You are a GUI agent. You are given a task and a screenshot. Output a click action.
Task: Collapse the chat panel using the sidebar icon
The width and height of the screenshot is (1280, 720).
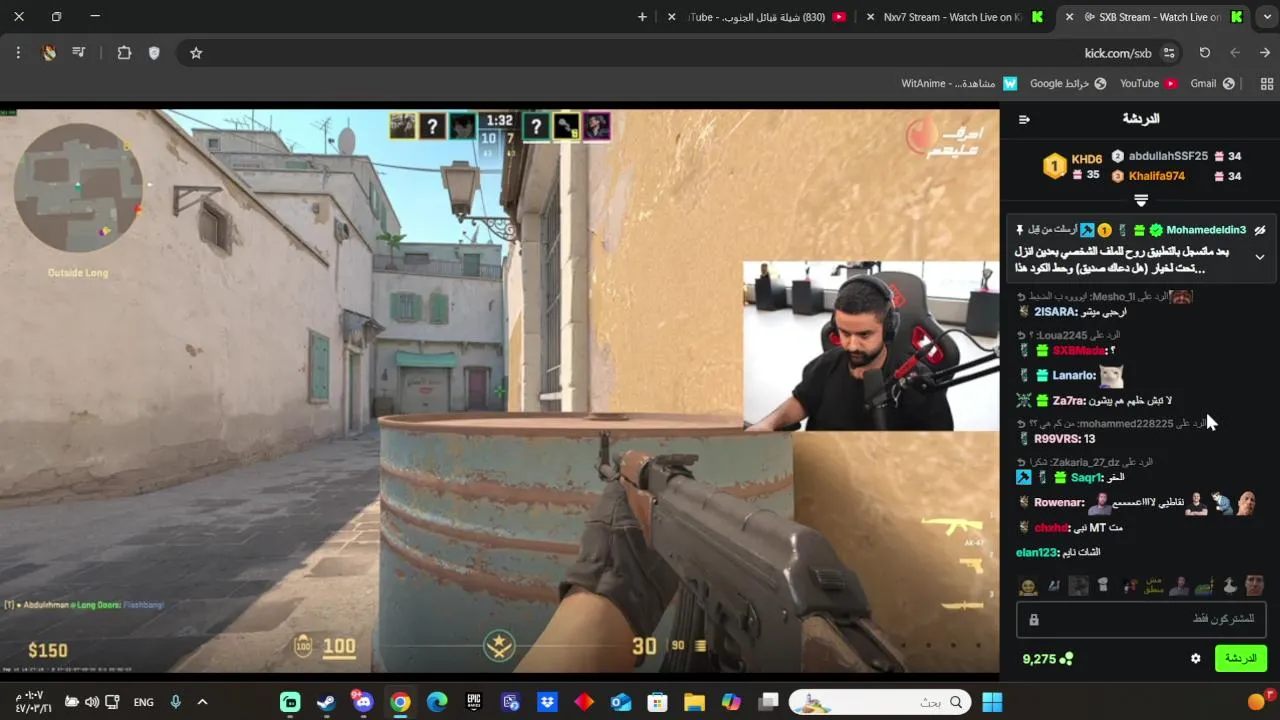tap(1024, 119)
